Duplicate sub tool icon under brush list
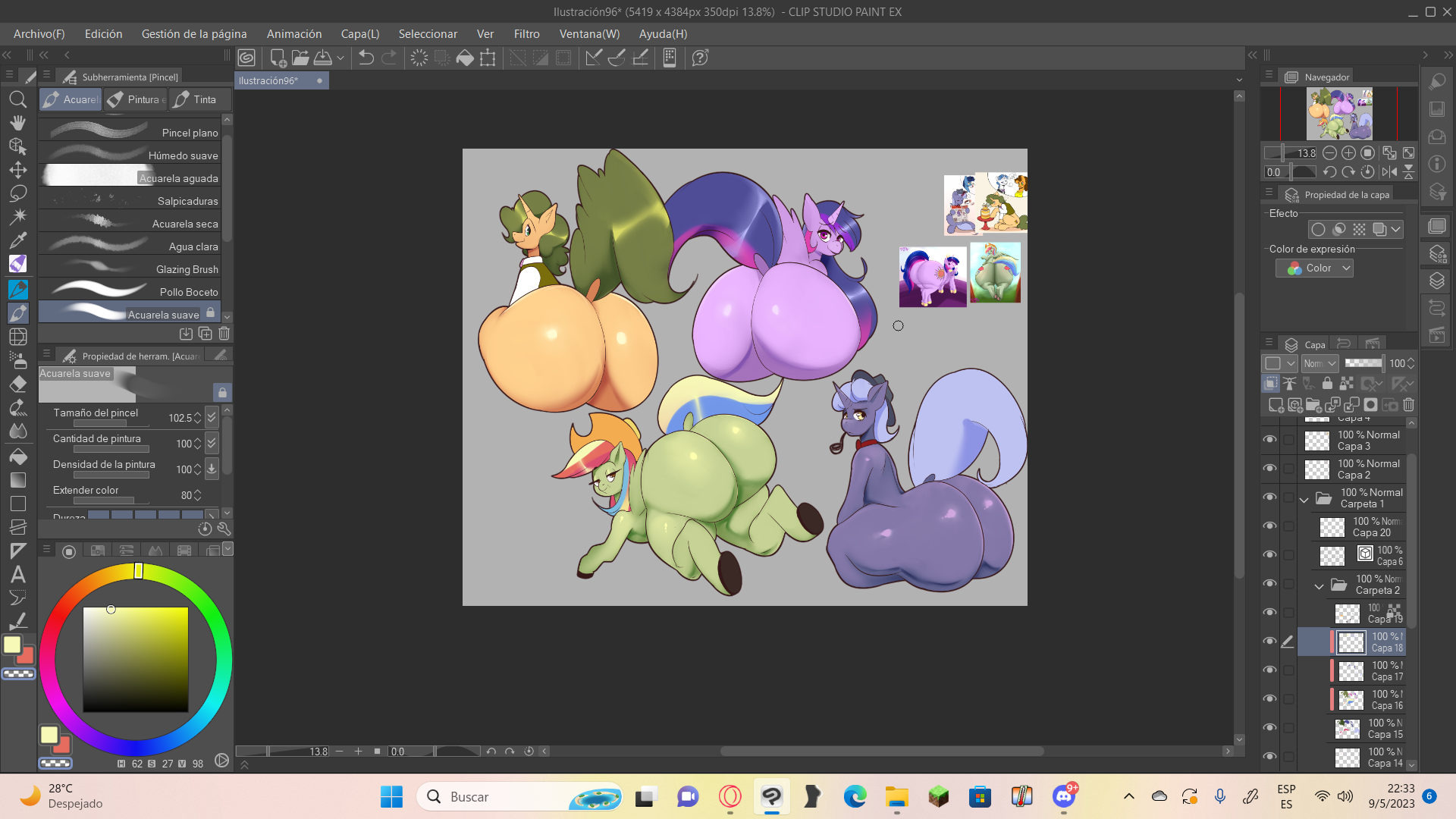This screenshot has width=1456, height=819. tap(205, 333)
